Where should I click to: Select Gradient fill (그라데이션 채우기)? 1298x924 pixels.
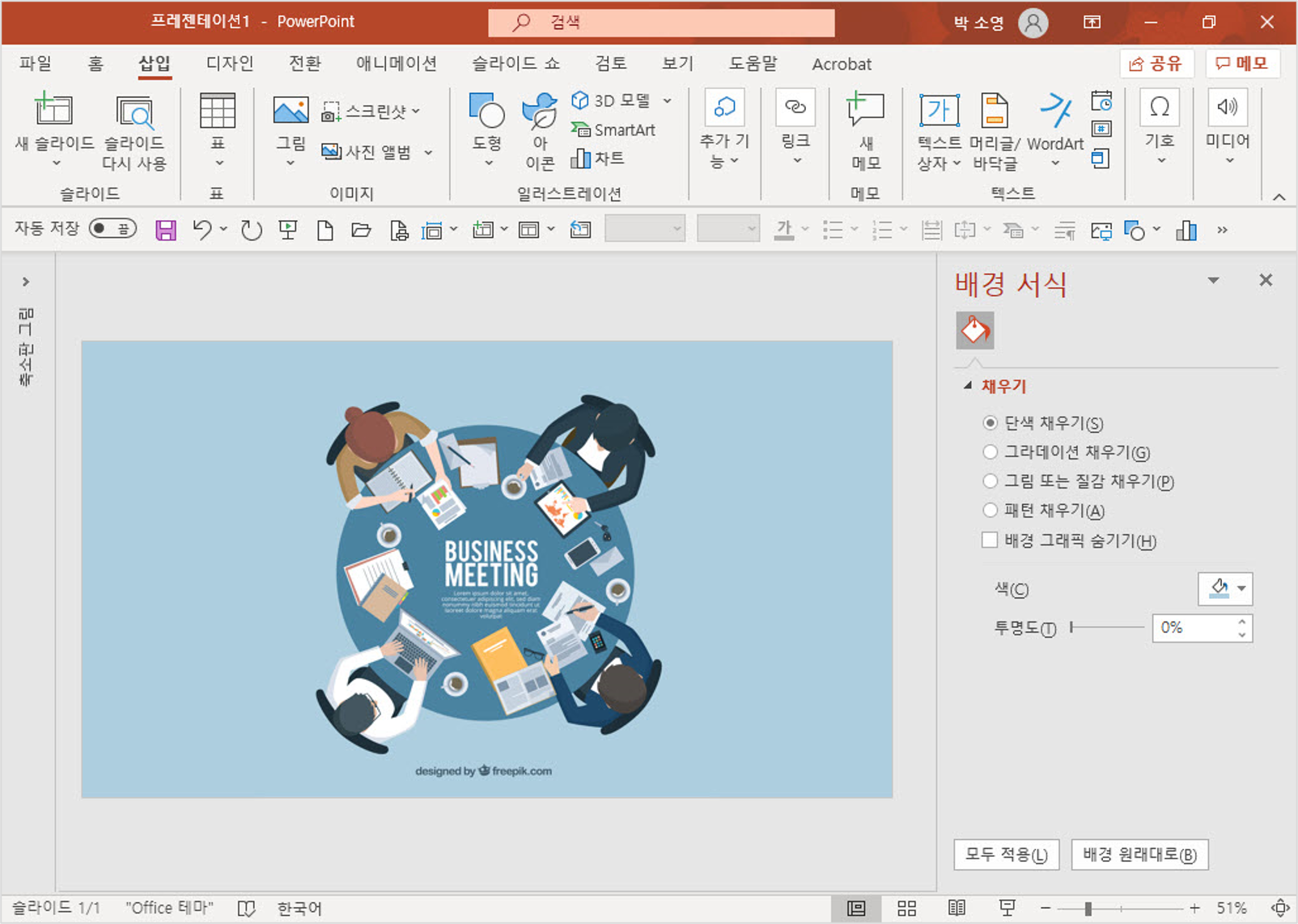(x=990, y=452)
